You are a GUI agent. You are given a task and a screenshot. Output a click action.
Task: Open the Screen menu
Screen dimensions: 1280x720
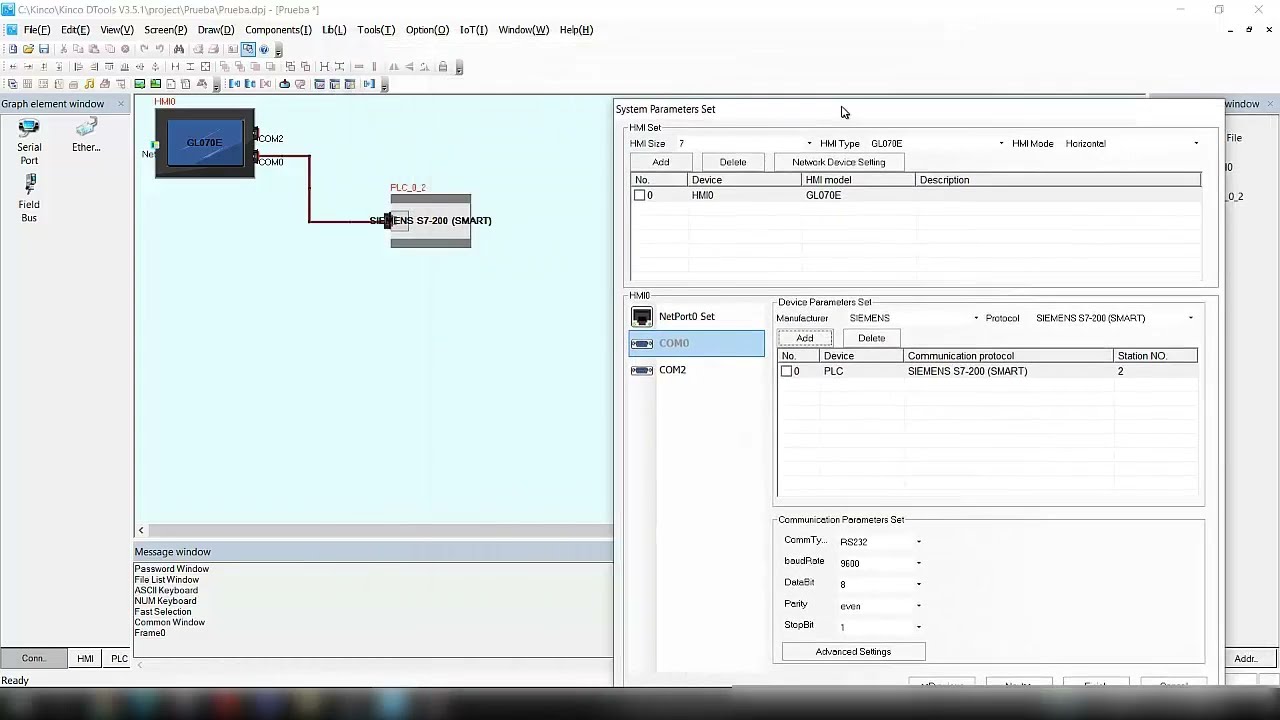(165, 30)
